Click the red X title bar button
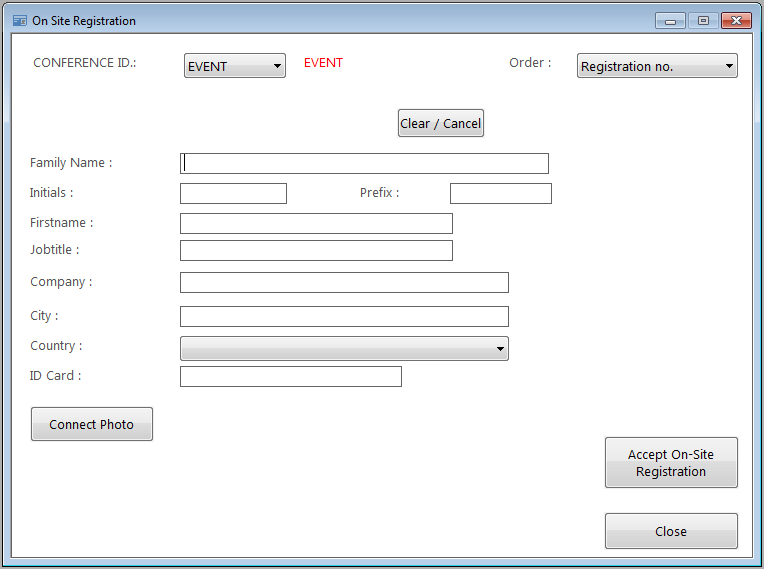Screen dimensions: 764x569 [736, 20]
